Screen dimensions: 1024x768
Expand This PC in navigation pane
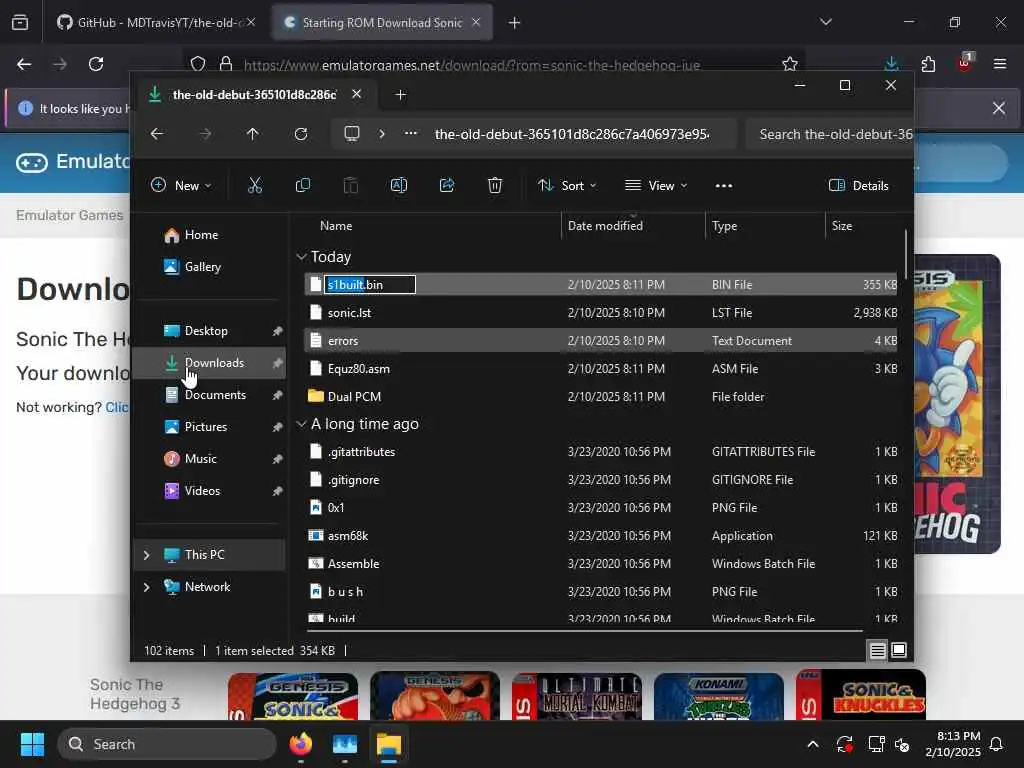point(146,555)
